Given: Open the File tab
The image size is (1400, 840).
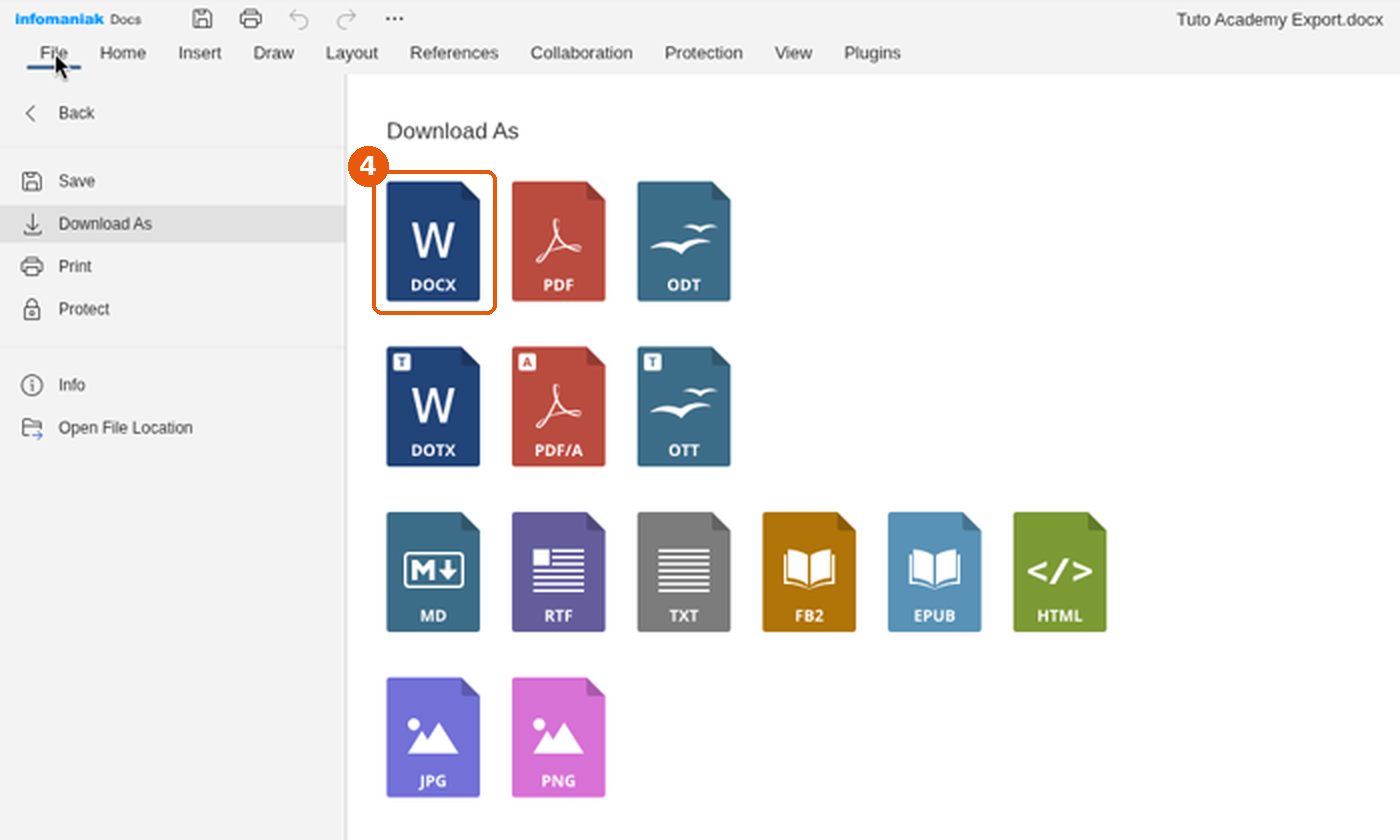Looking at the screenshot, I should pos(54,53).
